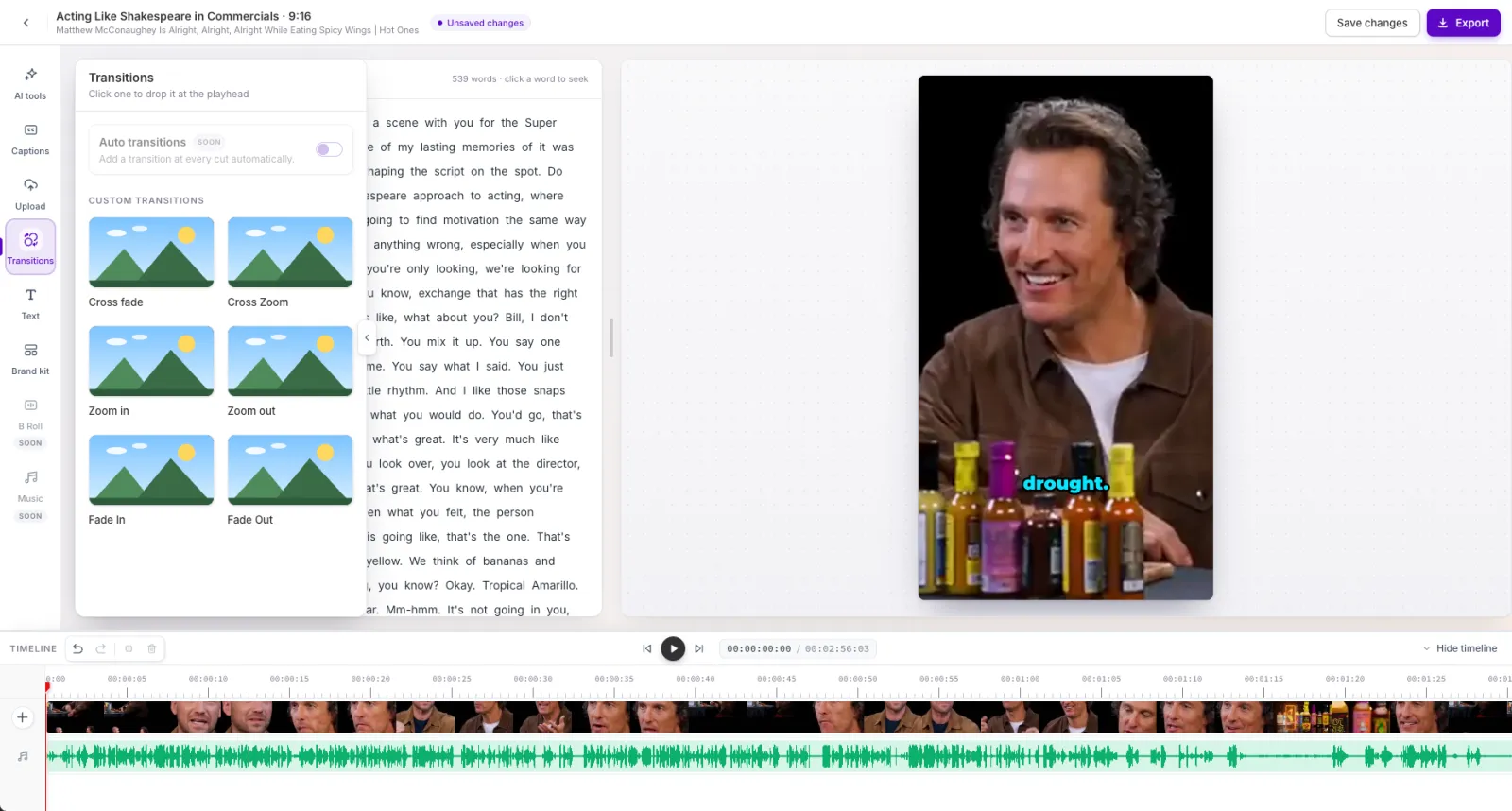Toggle the Auto transitions switch
1512x811 pixels.
coord(329,149)
